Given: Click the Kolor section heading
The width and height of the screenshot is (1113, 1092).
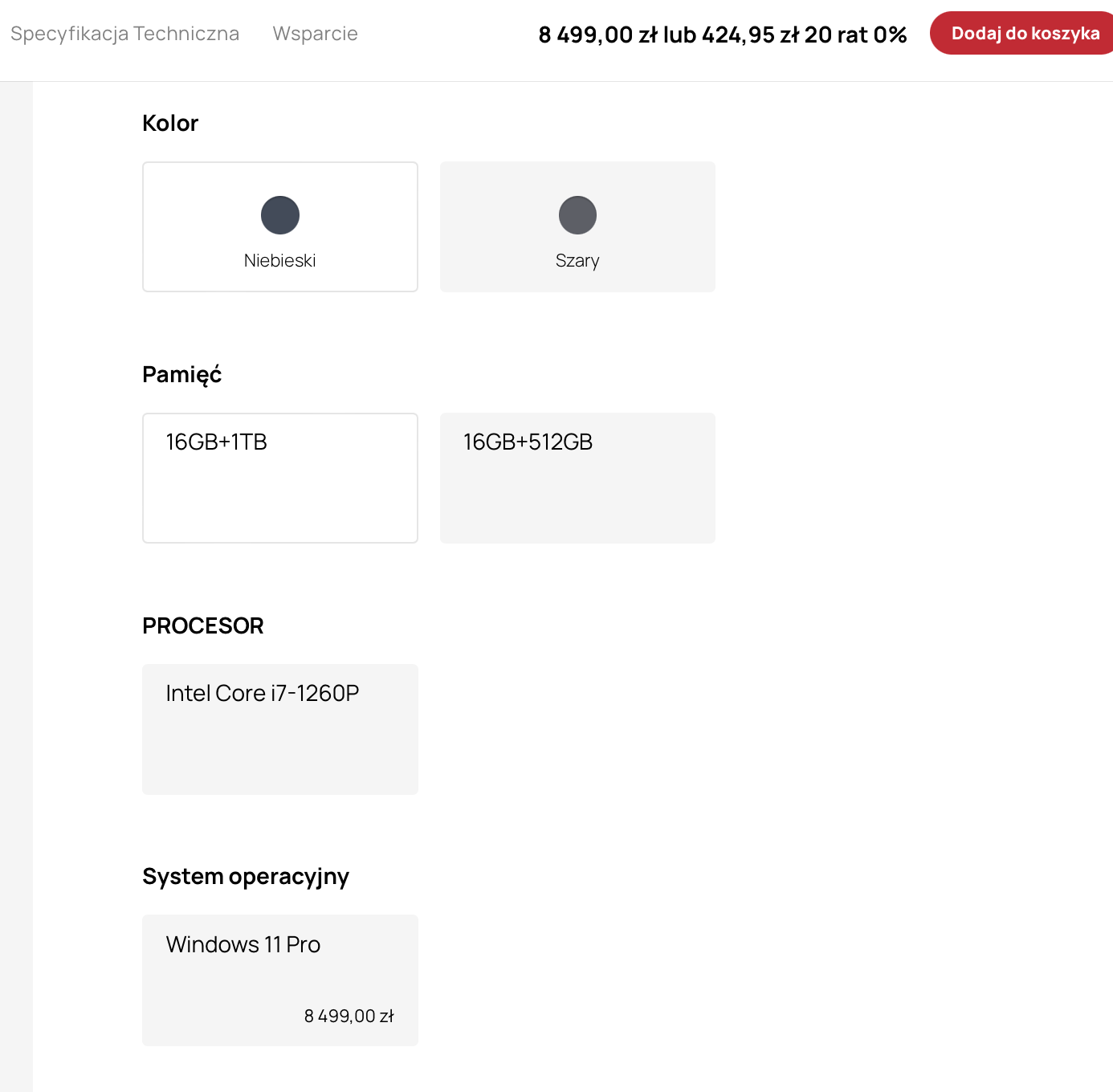Looking at the screenshot, I should pos(170,123).
